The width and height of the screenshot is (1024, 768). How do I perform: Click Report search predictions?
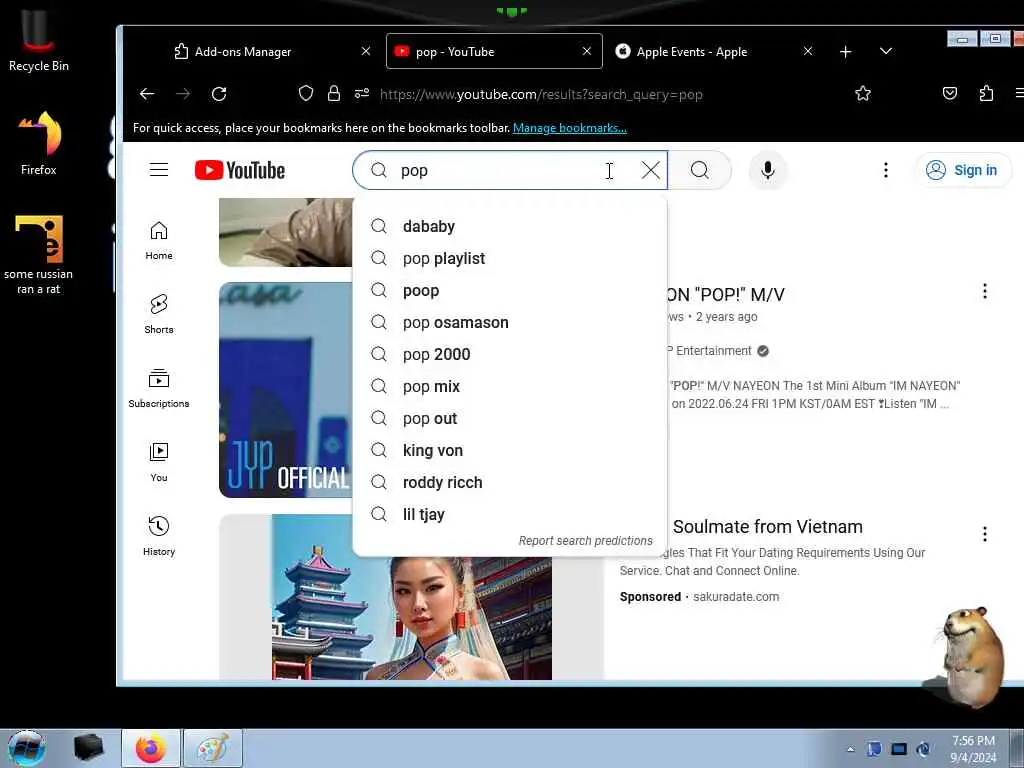click(x=585, y=541)
